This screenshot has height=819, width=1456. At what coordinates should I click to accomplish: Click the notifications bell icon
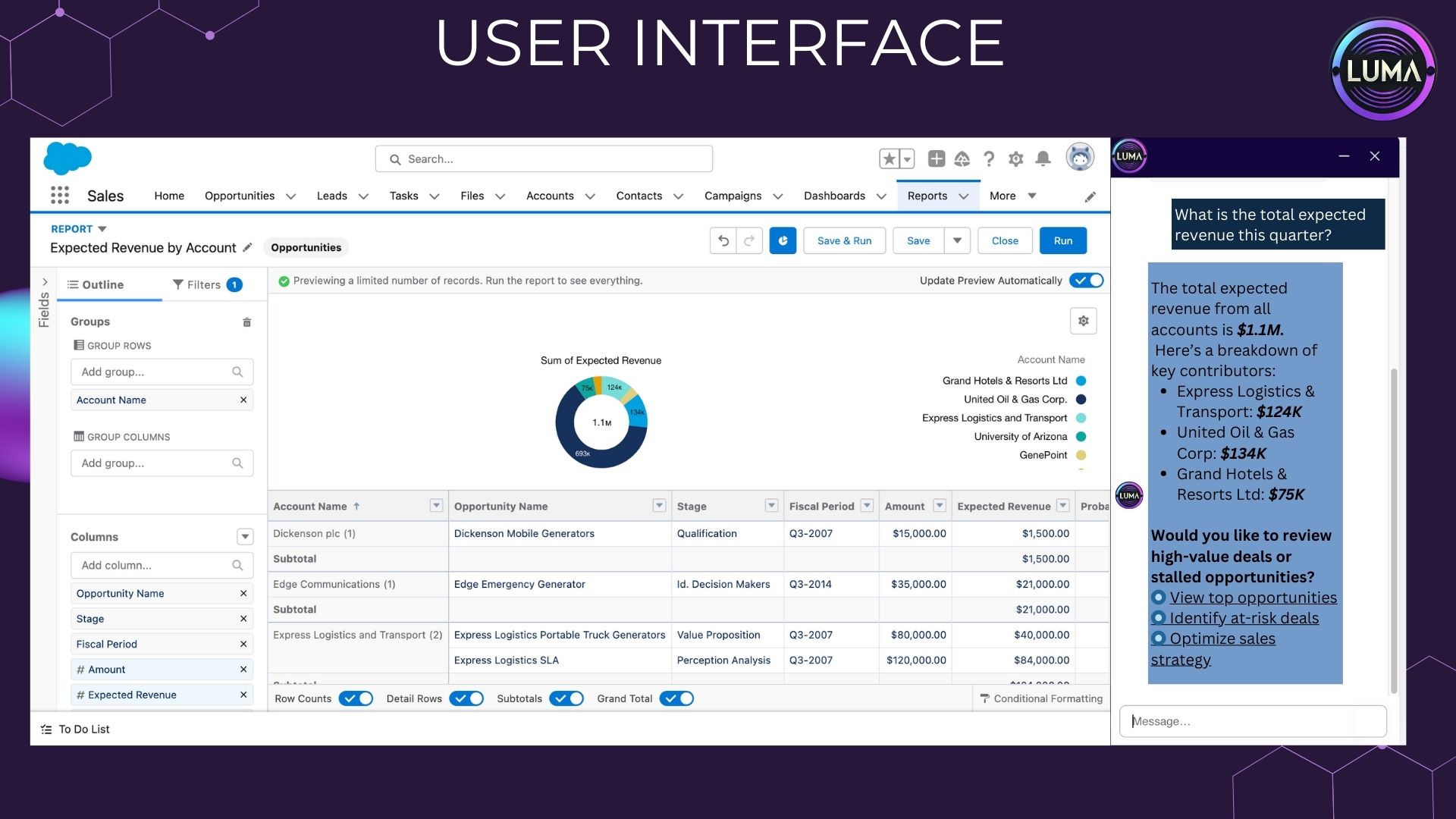(1043, 158)
